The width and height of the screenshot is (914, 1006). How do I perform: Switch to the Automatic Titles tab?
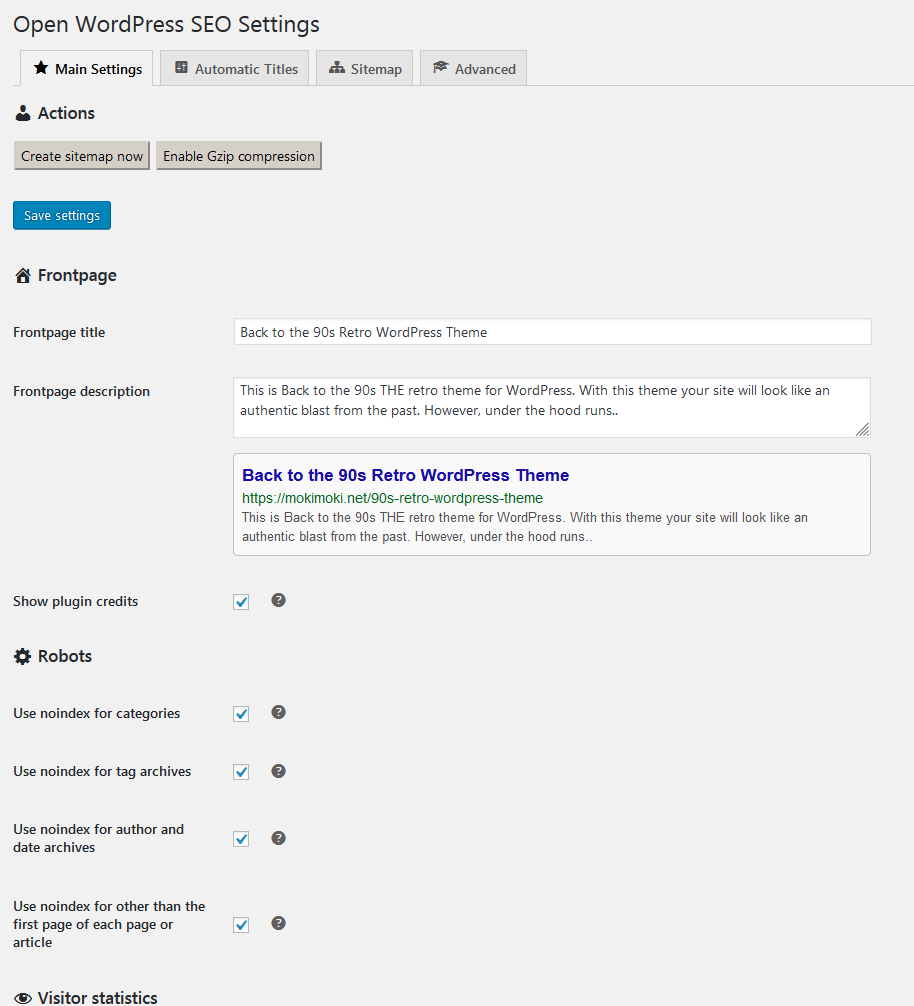tap(236, 69)
